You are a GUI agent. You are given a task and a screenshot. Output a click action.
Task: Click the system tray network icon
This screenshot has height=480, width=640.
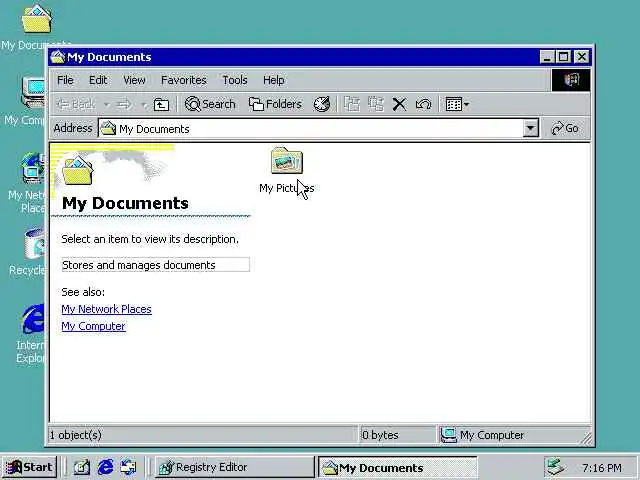tap(556, 467)
